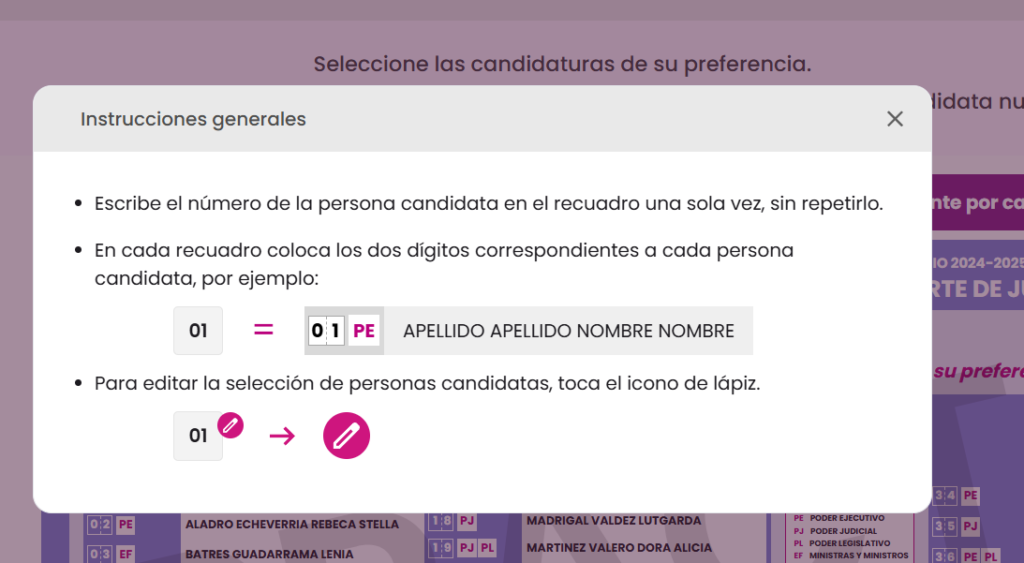Click the PE badge beside Aladro Echeverria Rebeca Stella
Screen dimensions: 1024x563
pos(125,524)
